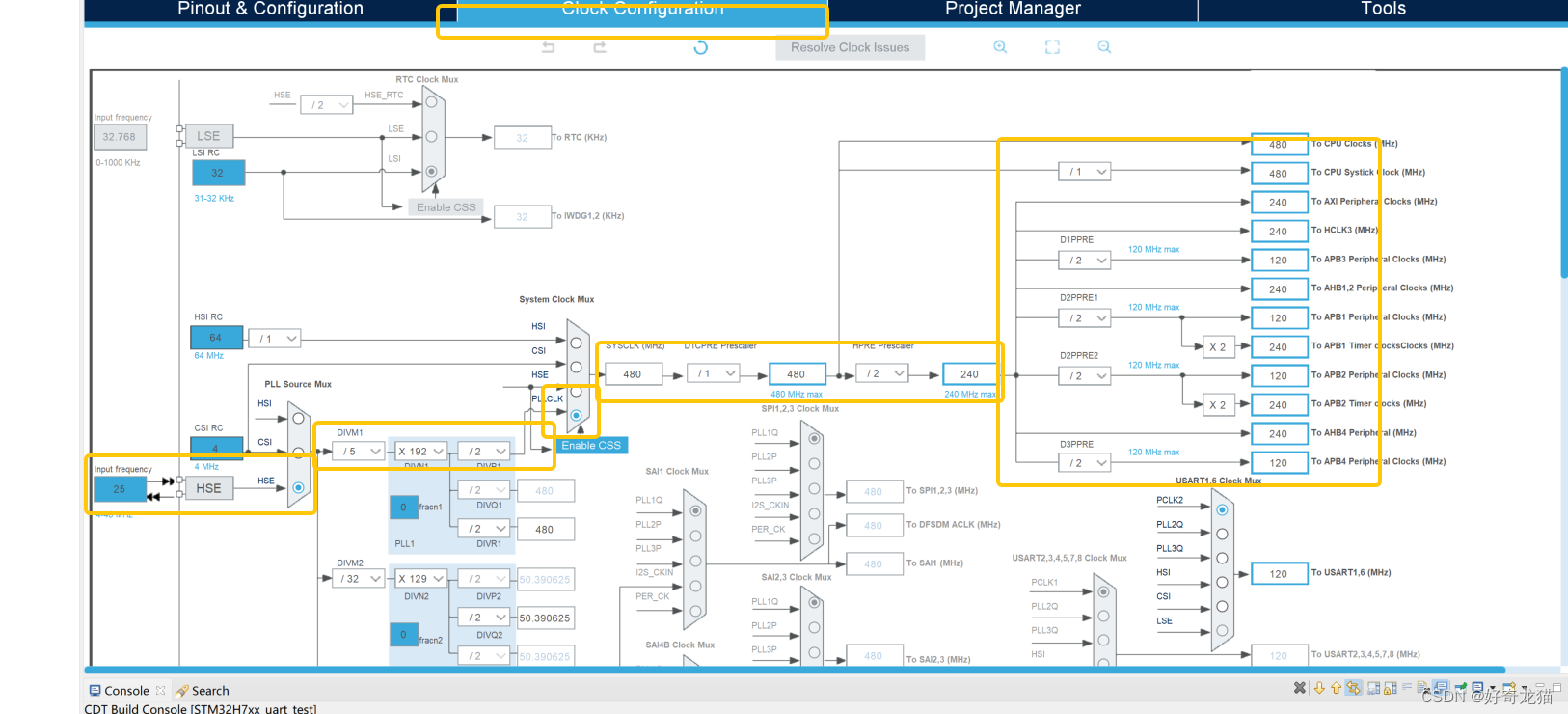Open the DIVM2 /32 divider dropdown
1568x714 pixels.
[x=359, y=579]
